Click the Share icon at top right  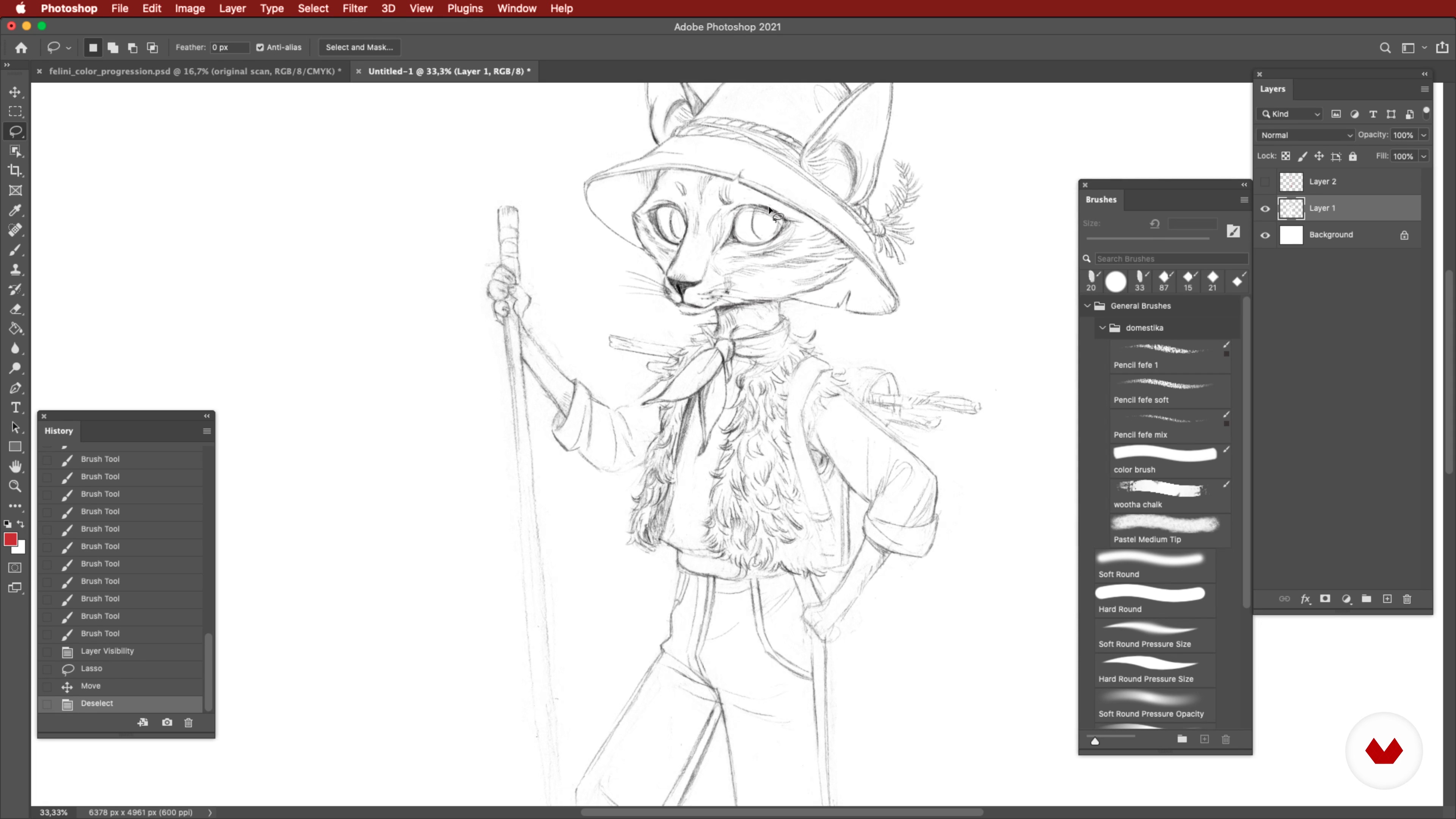pyautogui.click(x=1442, y=47)
